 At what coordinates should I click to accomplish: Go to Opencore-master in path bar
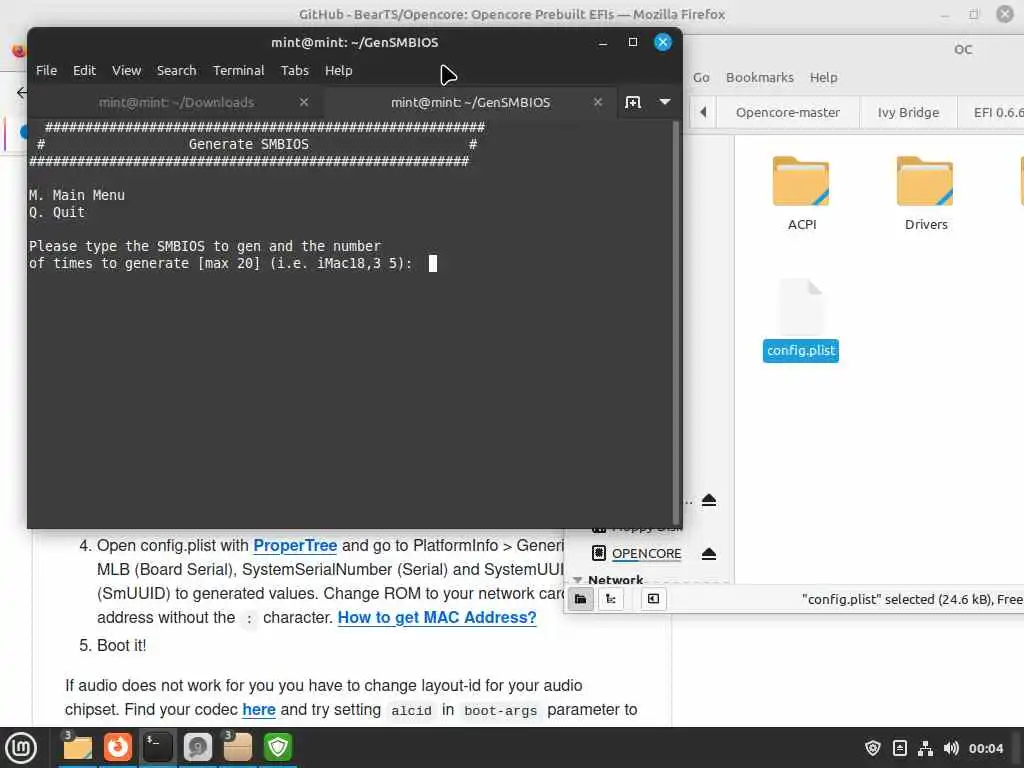pos(788,112)
